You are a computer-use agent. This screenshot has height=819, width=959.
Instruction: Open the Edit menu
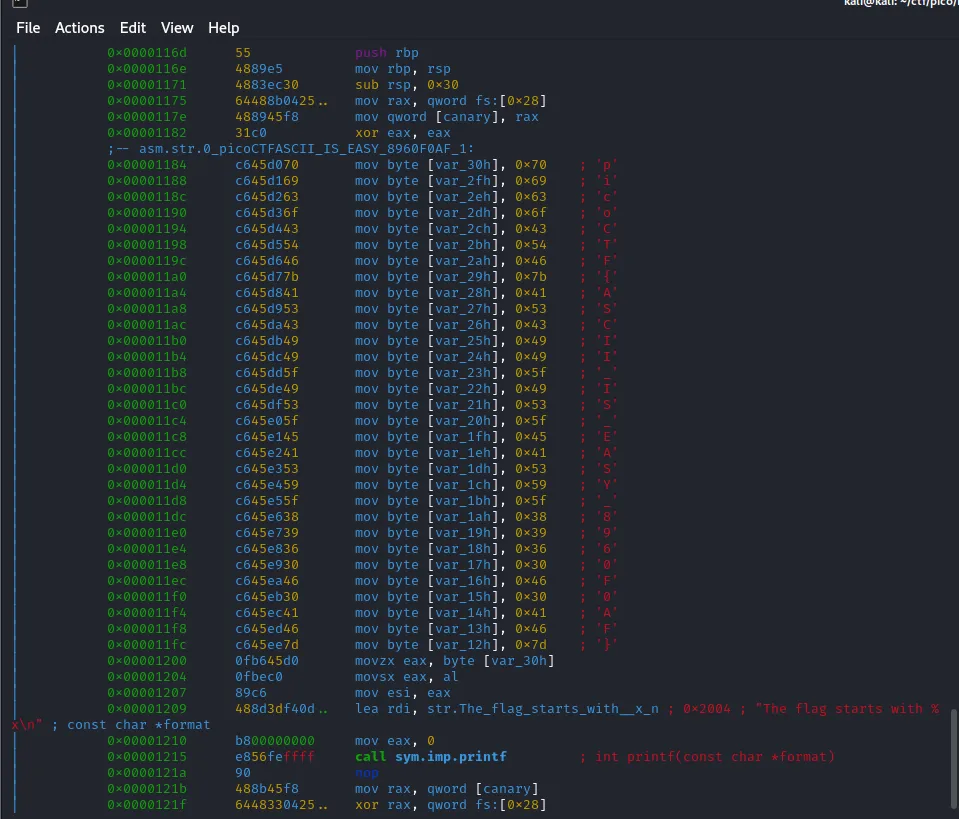tap(132, 28)
